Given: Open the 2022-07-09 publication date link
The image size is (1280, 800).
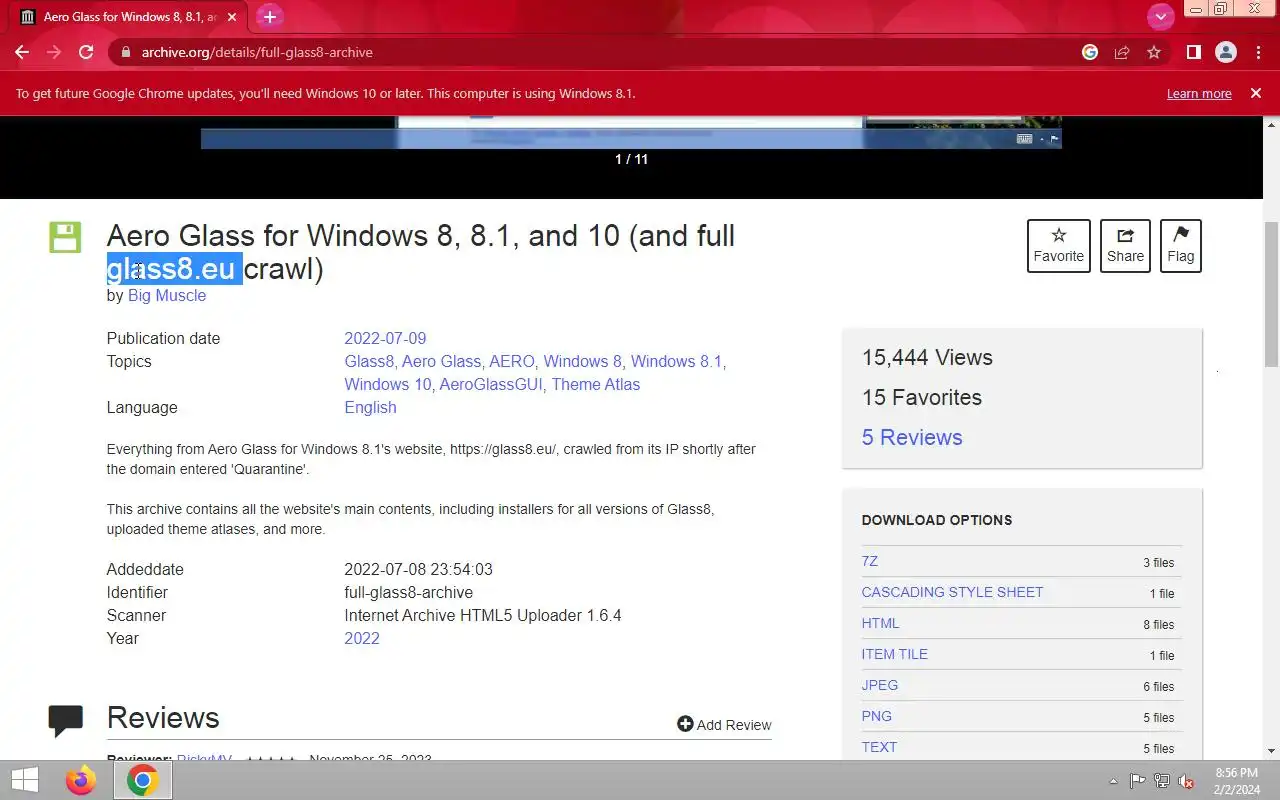Looking at the screenshot, I should (385, 338).
